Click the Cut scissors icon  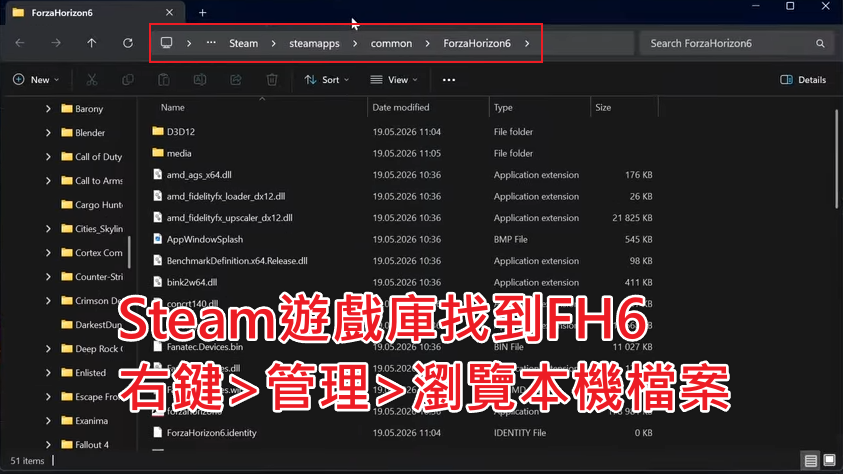click(92, 80)
